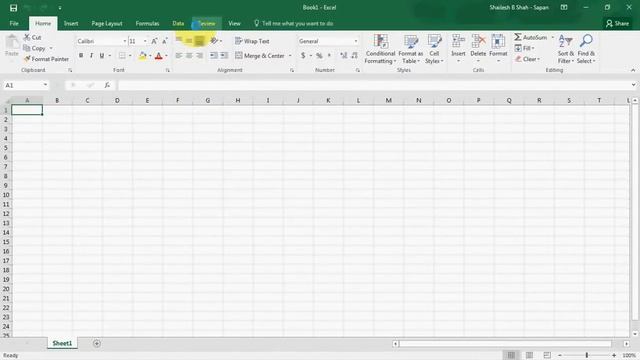Select column D header
Image resolution: width=640 pixels, height=360 pixels.
[117, 100]
